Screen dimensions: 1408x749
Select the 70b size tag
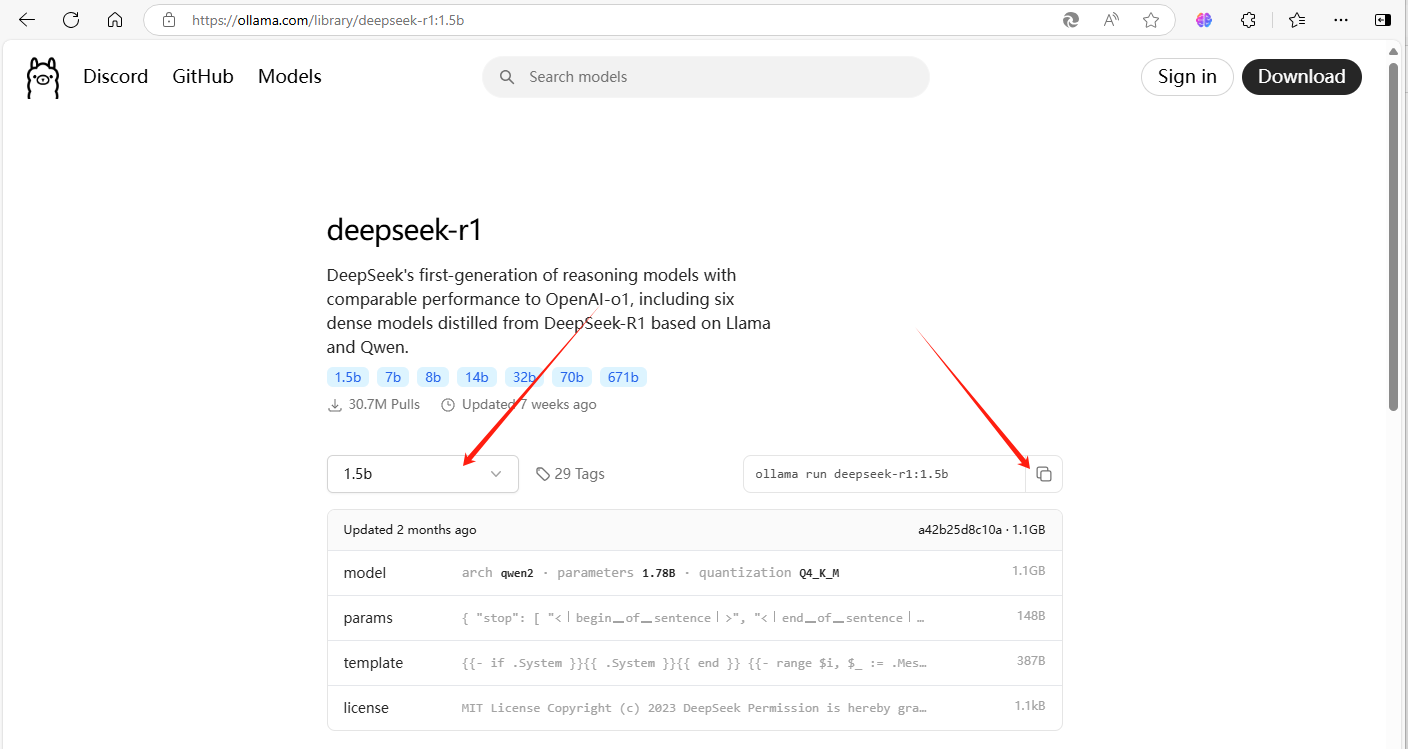pos(572,377)
